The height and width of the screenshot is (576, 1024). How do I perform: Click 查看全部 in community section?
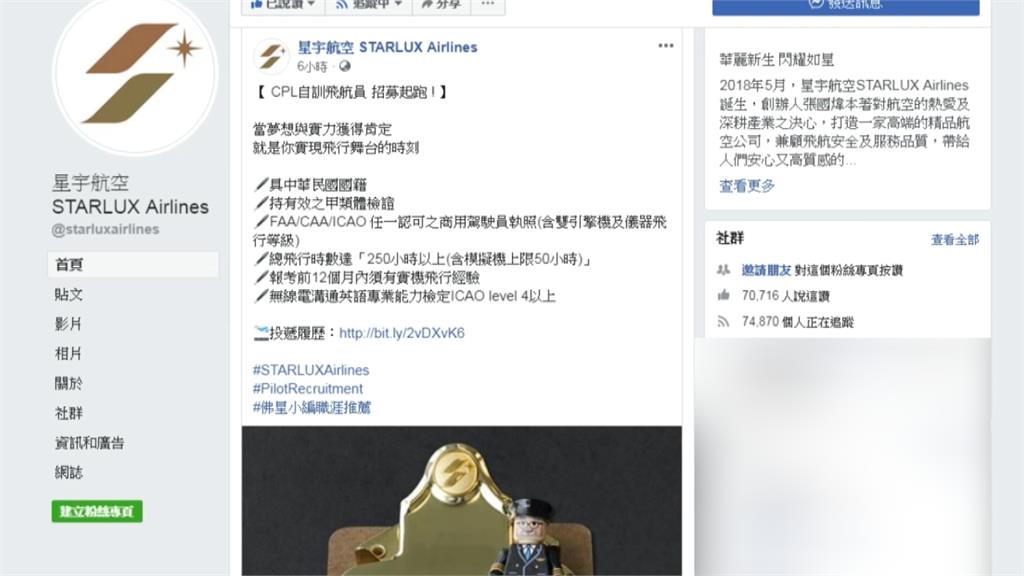pyautogui.click(x=955, y=240)
